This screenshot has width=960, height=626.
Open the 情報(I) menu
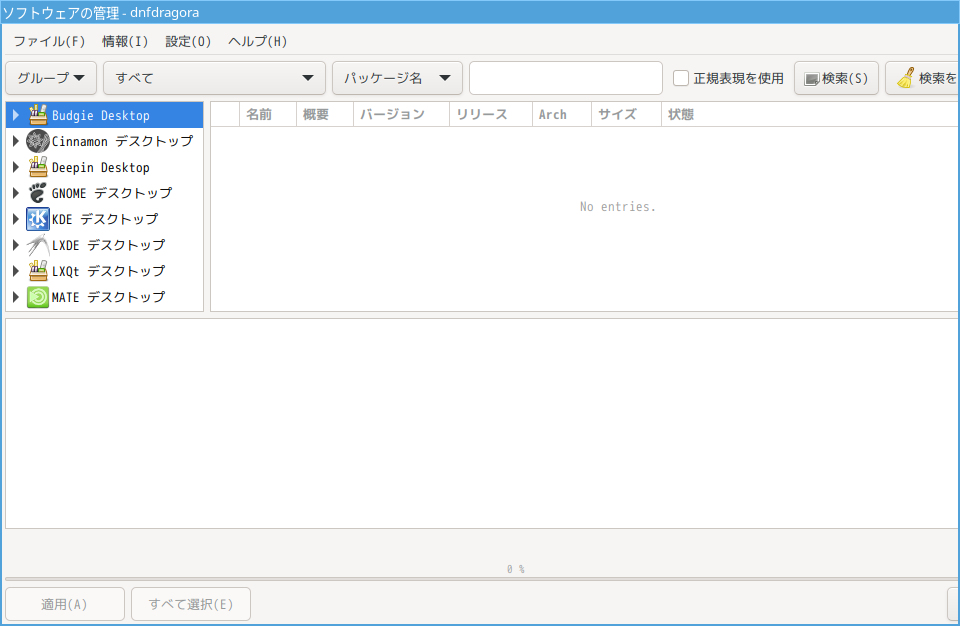click(125, 42)
